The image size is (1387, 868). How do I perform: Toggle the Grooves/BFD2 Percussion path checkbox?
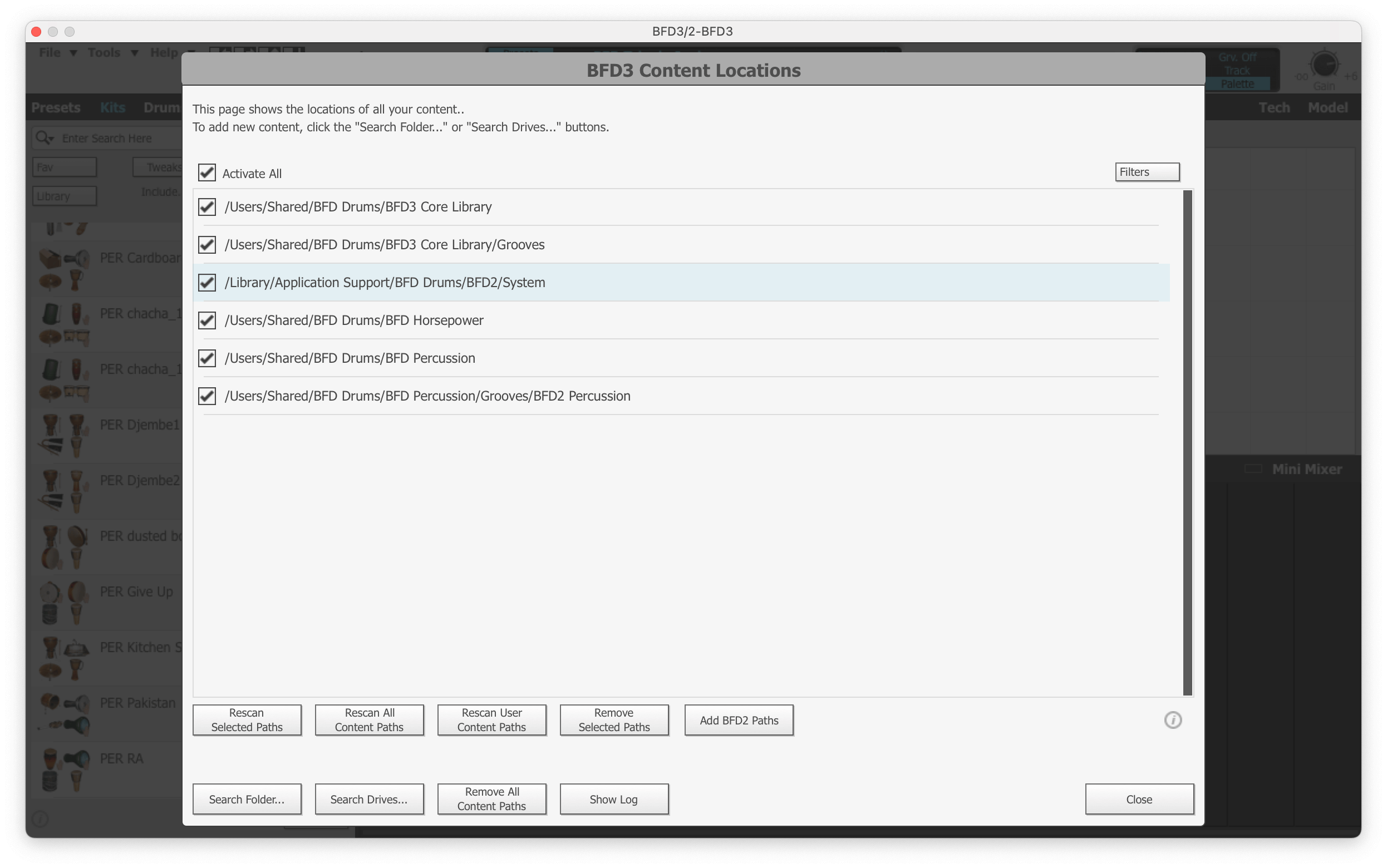point(206,396)
